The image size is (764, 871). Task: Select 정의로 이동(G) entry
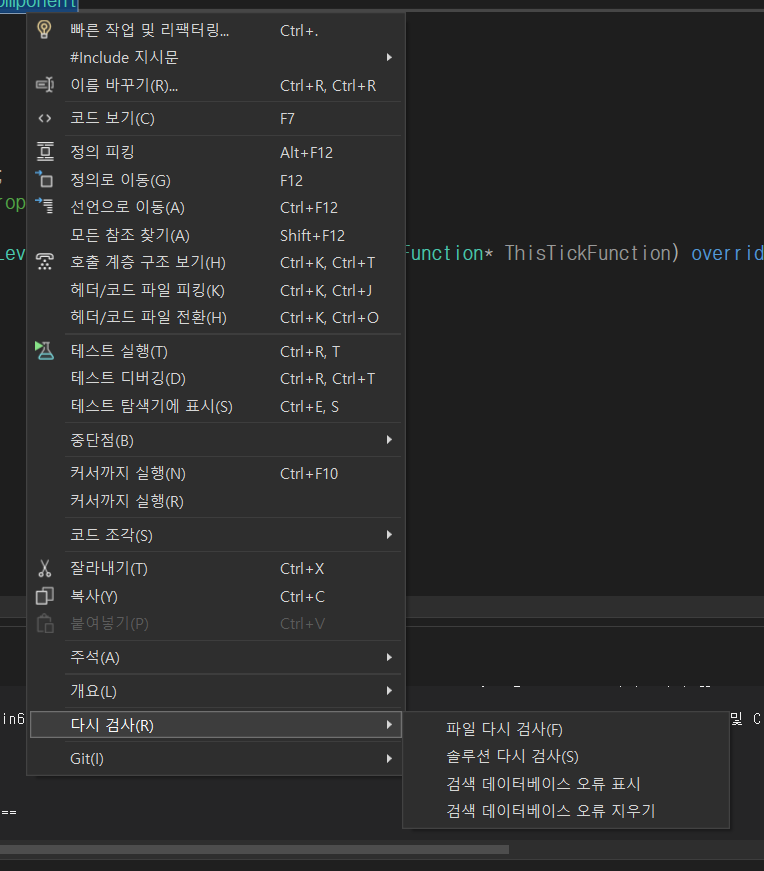216,180
